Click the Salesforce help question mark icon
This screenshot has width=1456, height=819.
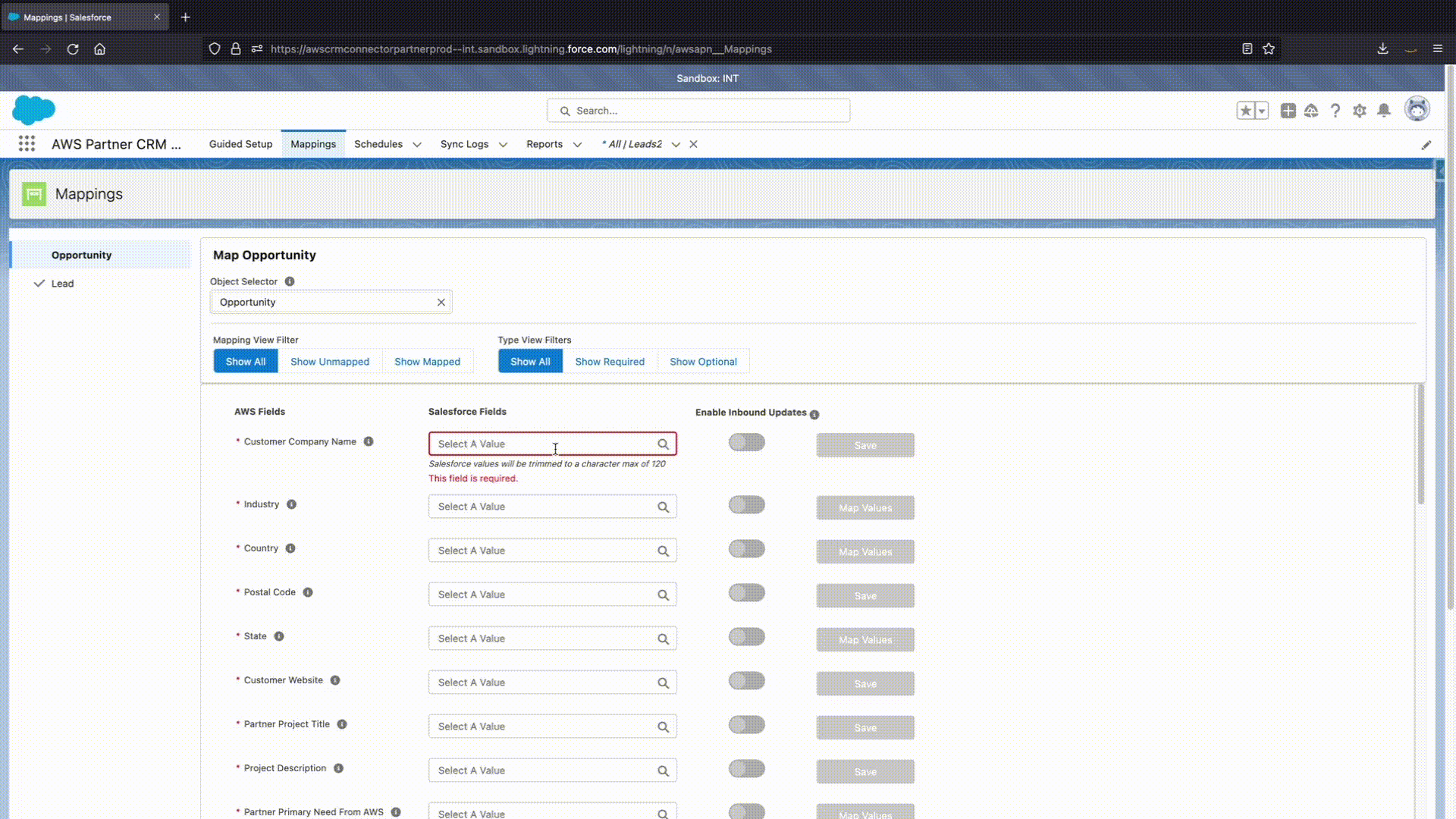(1335, 111)
